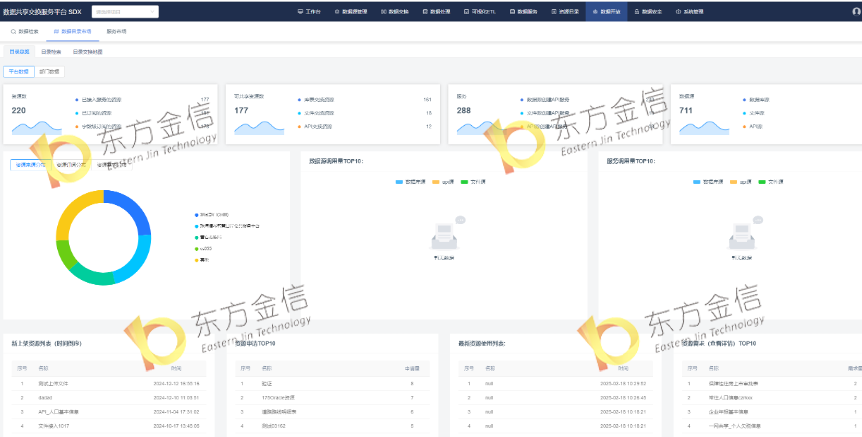Open the 资源目录 catalog icon in the top navigation
Viewport: 862px width, 437px height.
pyautogui.click(x=554, y=12)
